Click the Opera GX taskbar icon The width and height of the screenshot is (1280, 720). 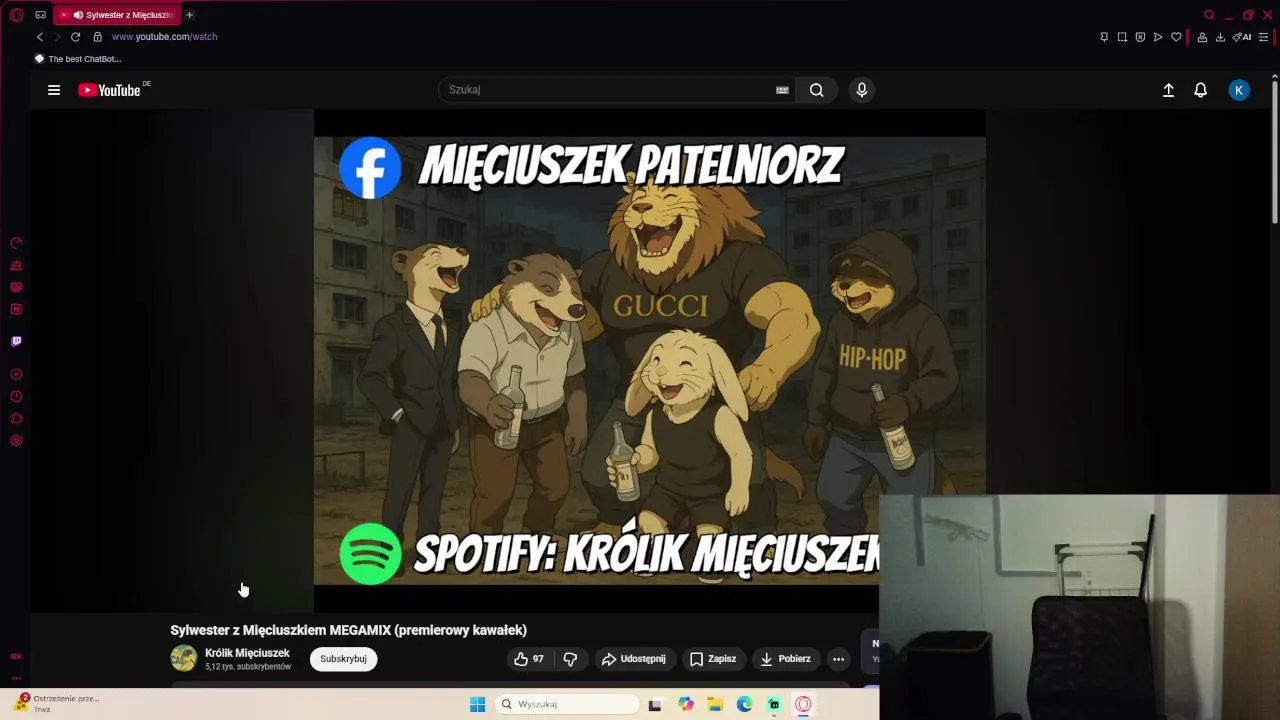[803, 704]
